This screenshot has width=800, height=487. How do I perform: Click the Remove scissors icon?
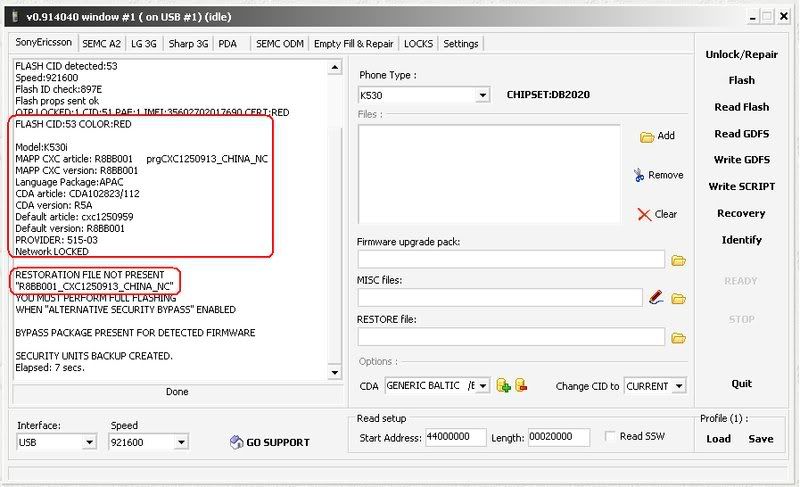point(639,175)
